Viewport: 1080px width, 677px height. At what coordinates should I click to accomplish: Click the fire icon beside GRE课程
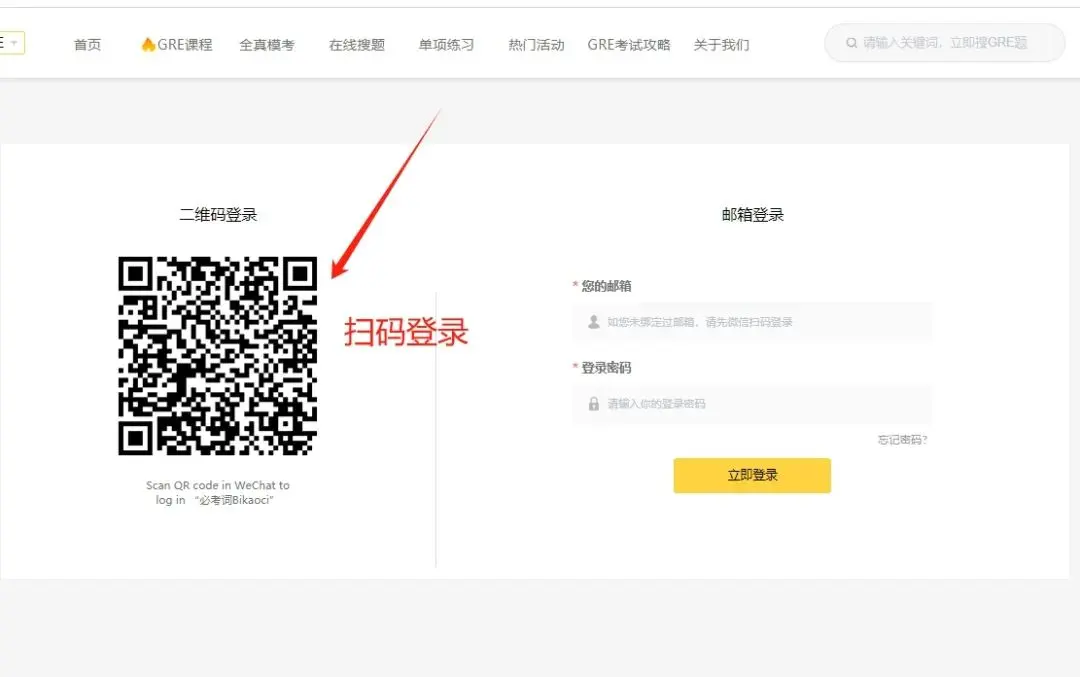coord(147,44)
